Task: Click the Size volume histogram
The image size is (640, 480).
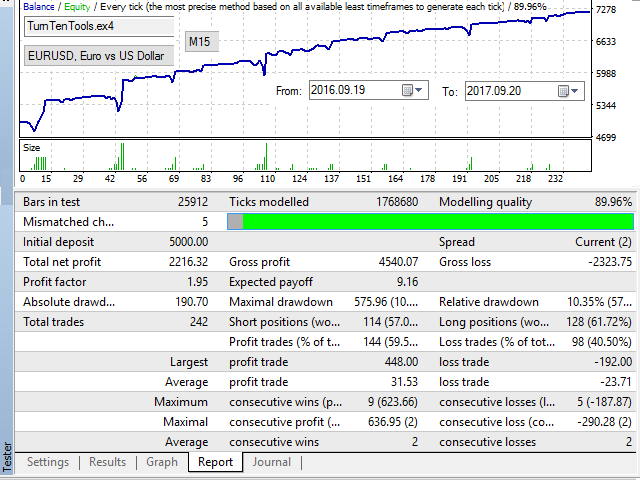Action: tap(300, 157)
